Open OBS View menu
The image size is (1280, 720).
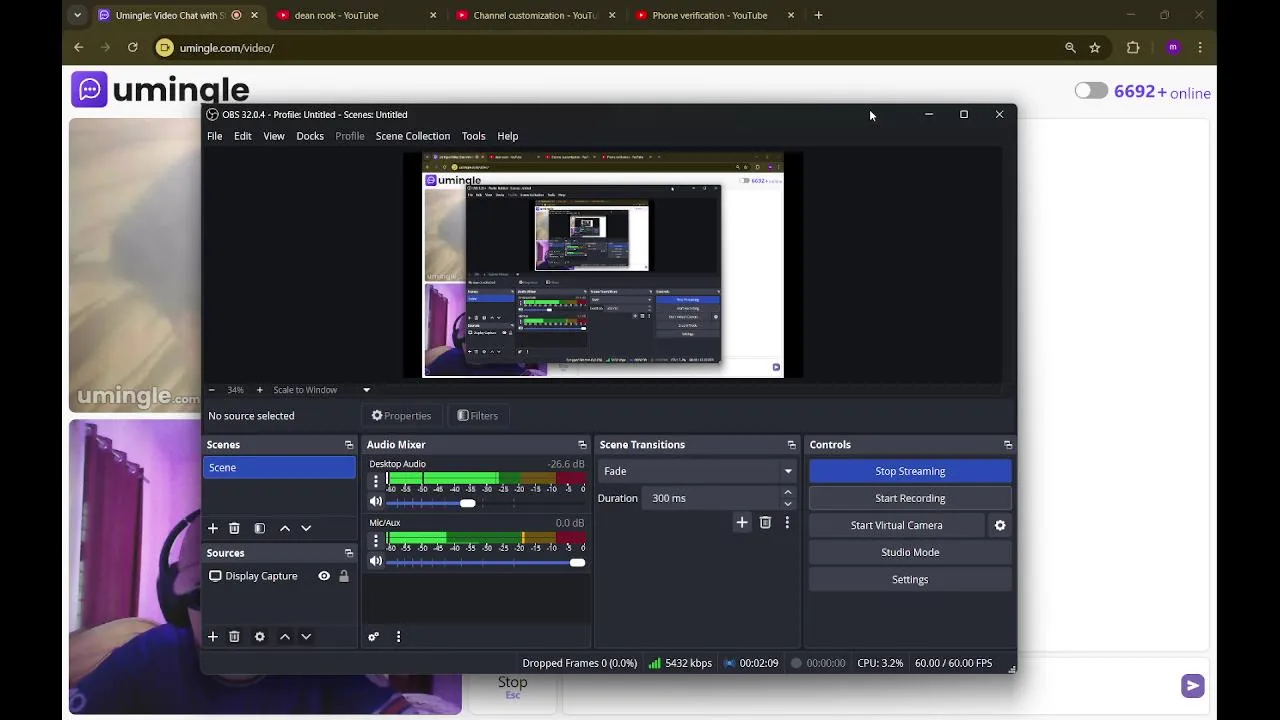(x=273, y=136)
